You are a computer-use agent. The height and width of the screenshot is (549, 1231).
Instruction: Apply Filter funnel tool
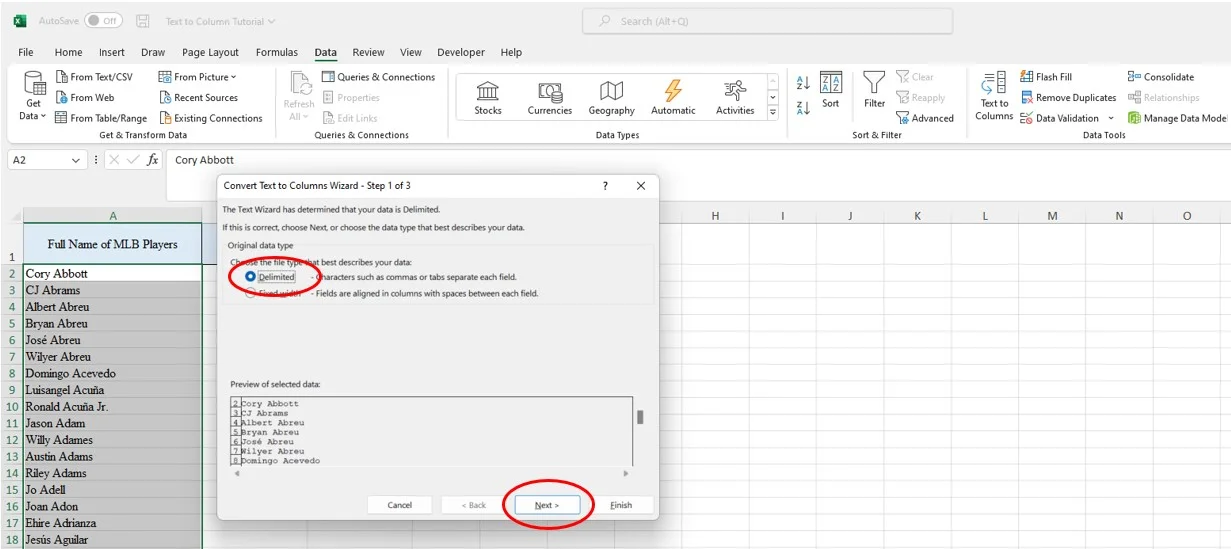click(874, 90)
